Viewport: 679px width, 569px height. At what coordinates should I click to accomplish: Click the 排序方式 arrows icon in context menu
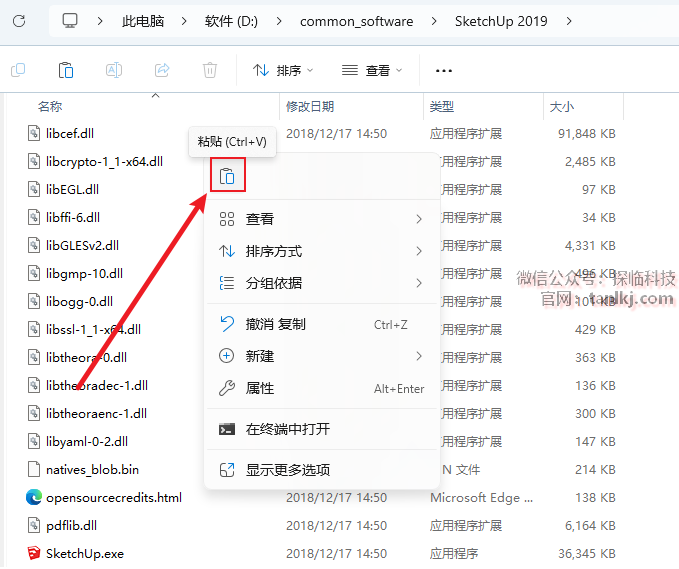pos(227,251)
